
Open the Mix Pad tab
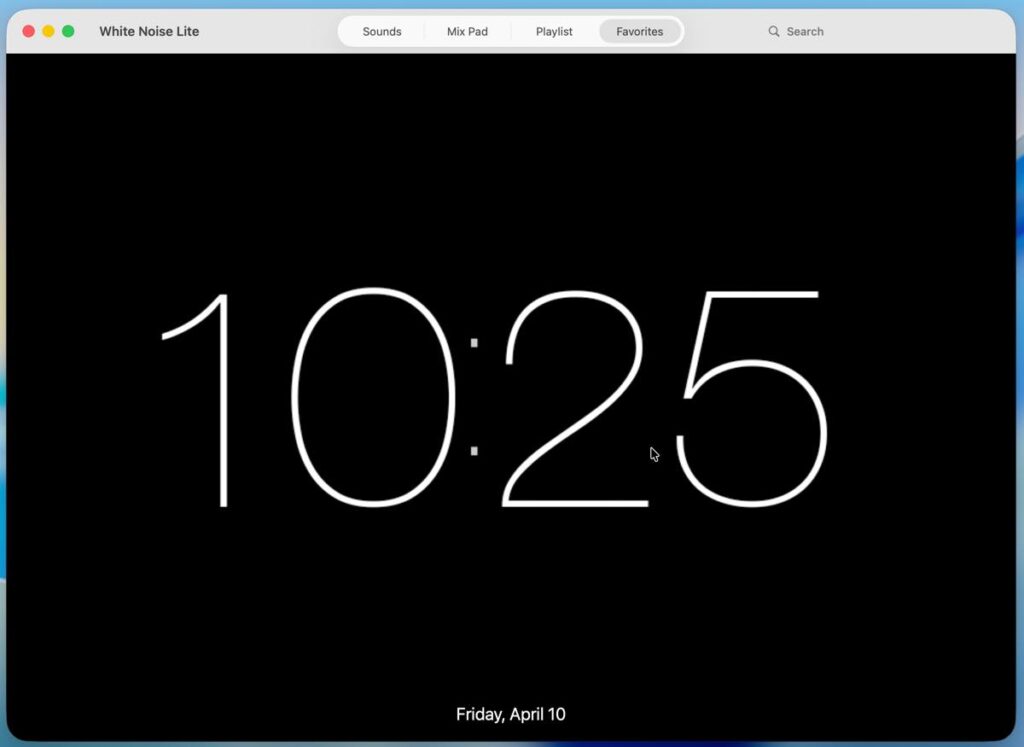[x=467, y=31]
